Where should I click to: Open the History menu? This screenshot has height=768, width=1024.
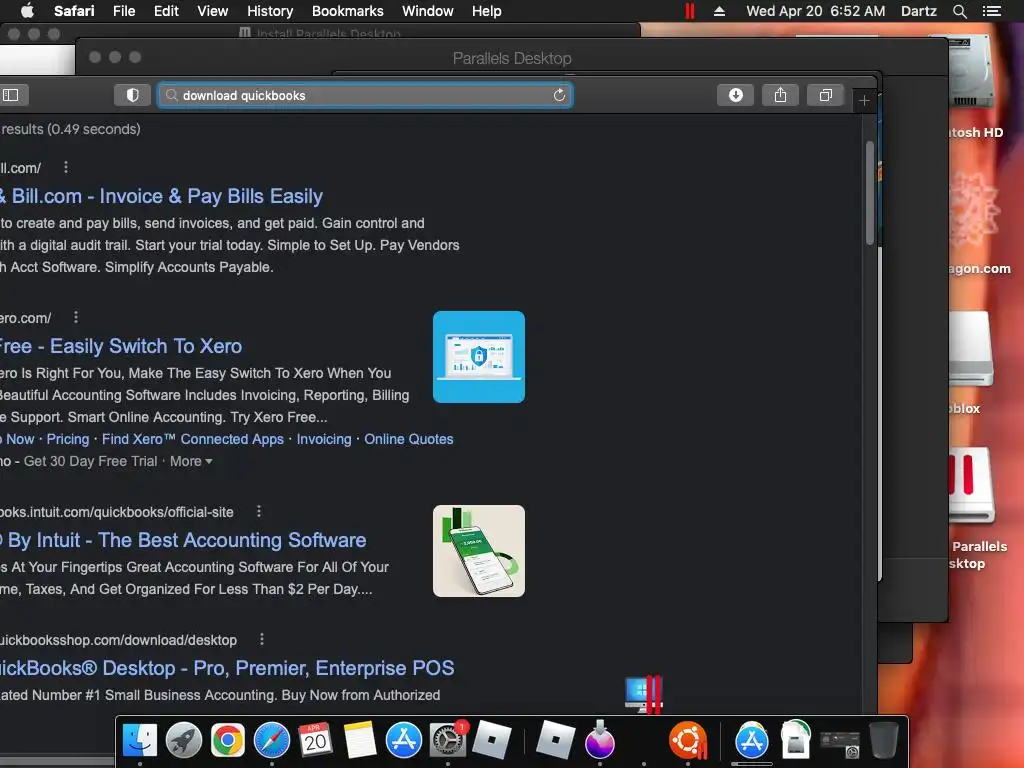270,11
